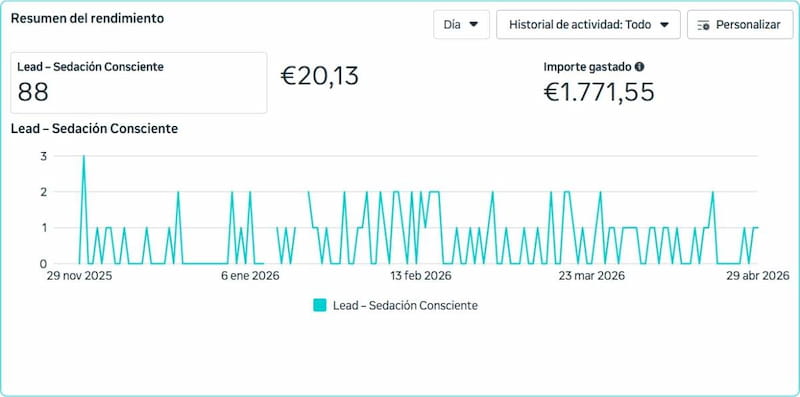
Task: Open Historial de actividad: Todo dropdown
Action: point(588,24)
